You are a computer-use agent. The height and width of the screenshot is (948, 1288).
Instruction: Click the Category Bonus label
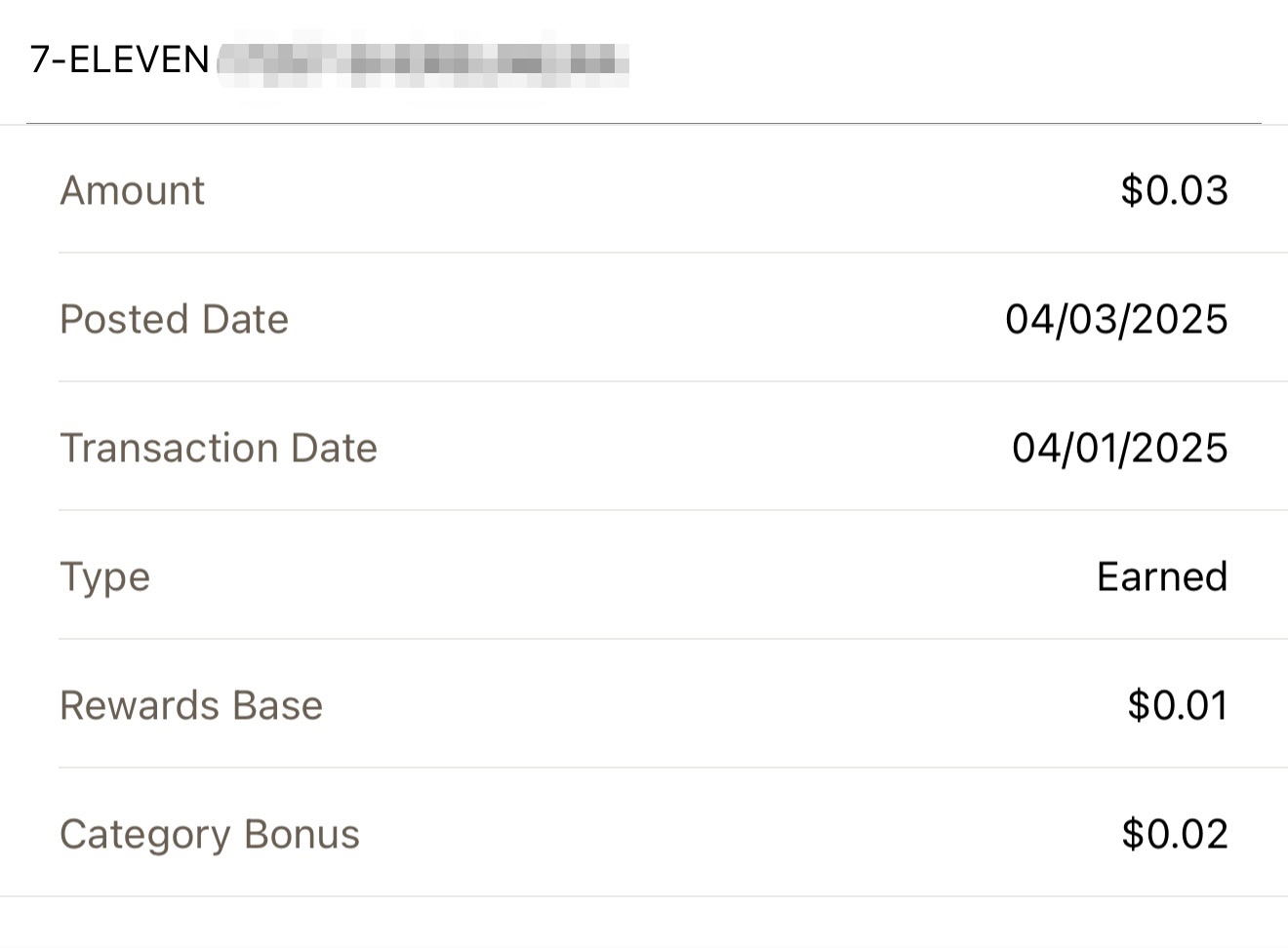click(210, 835)
